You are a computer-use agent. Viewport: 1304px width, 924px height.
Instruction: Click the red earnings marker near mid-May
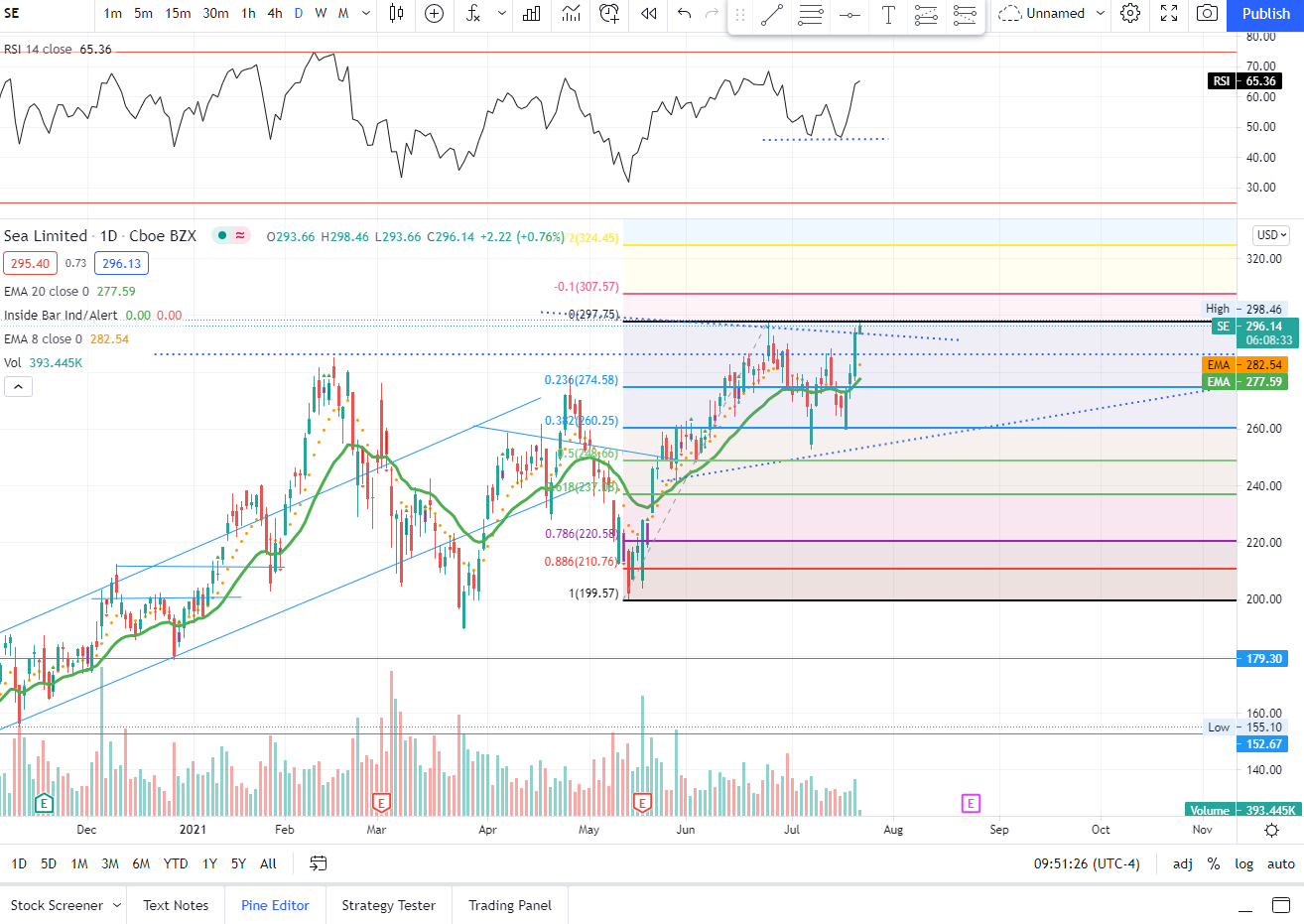point(642,803)
